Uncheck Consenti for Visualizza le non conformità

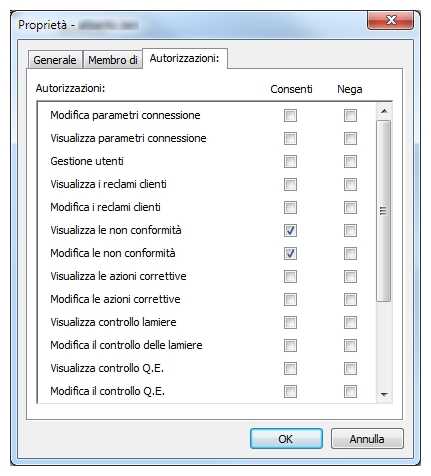[290, 230]
